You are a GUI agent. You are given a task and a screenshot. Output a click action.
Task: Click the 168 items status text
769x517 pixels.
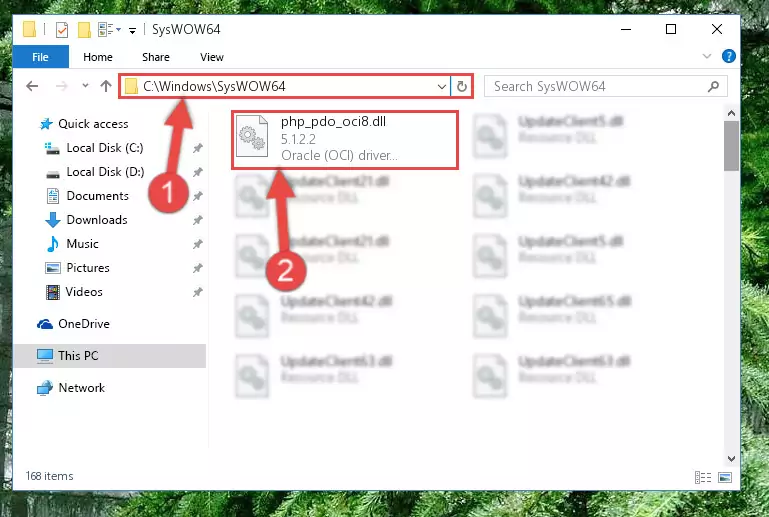[x=50, y=476]
